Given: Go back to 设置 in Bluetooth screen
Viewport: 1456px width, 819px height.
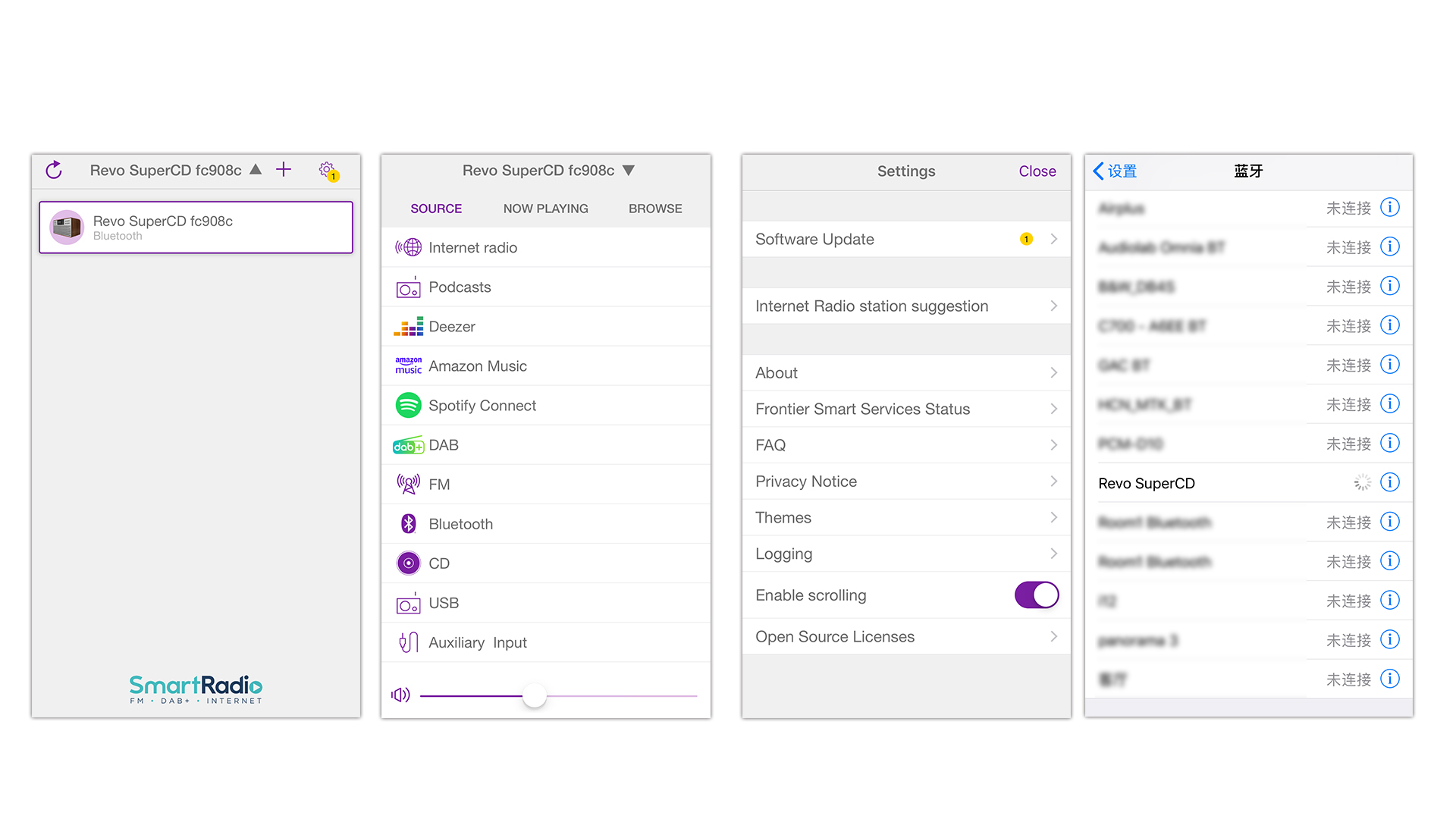Looking at the screenshot, I should [1115, 171].
